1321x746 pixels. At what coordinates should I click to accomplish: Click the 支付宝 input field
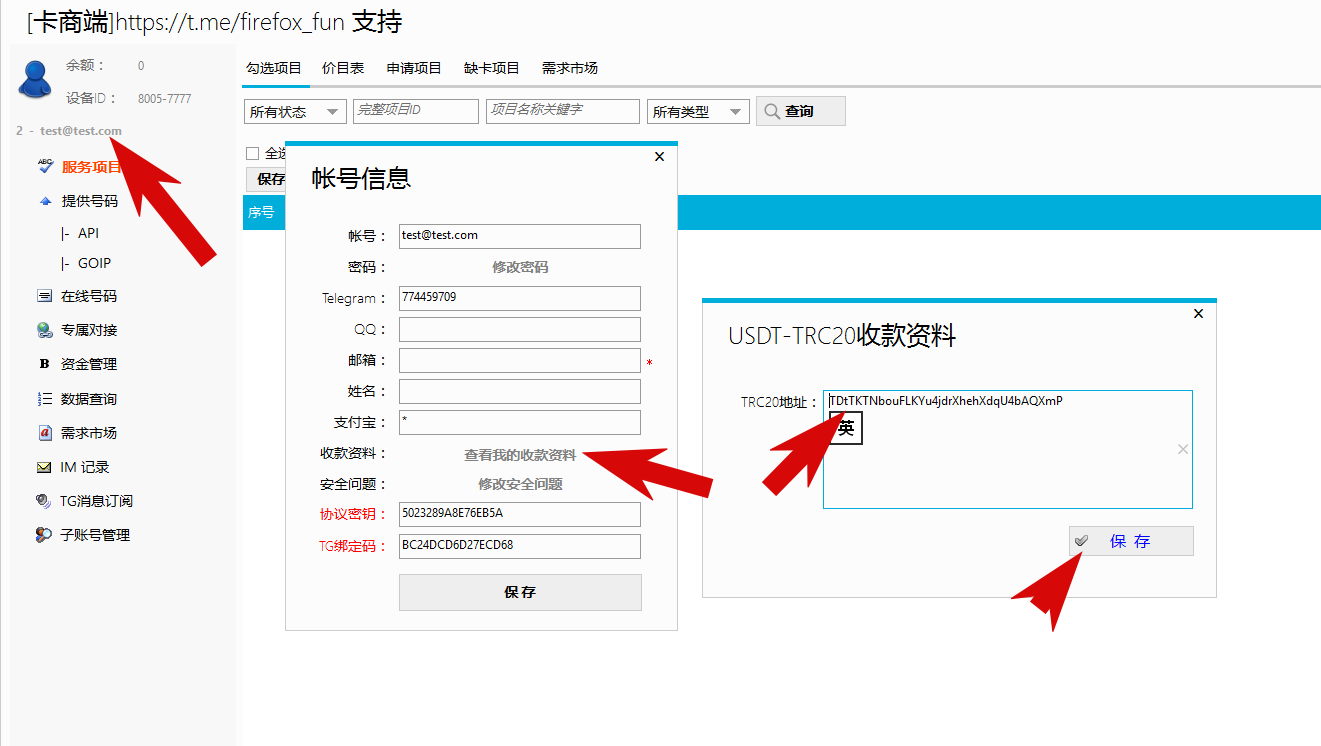pyautogui.click(x=520, y=422)
